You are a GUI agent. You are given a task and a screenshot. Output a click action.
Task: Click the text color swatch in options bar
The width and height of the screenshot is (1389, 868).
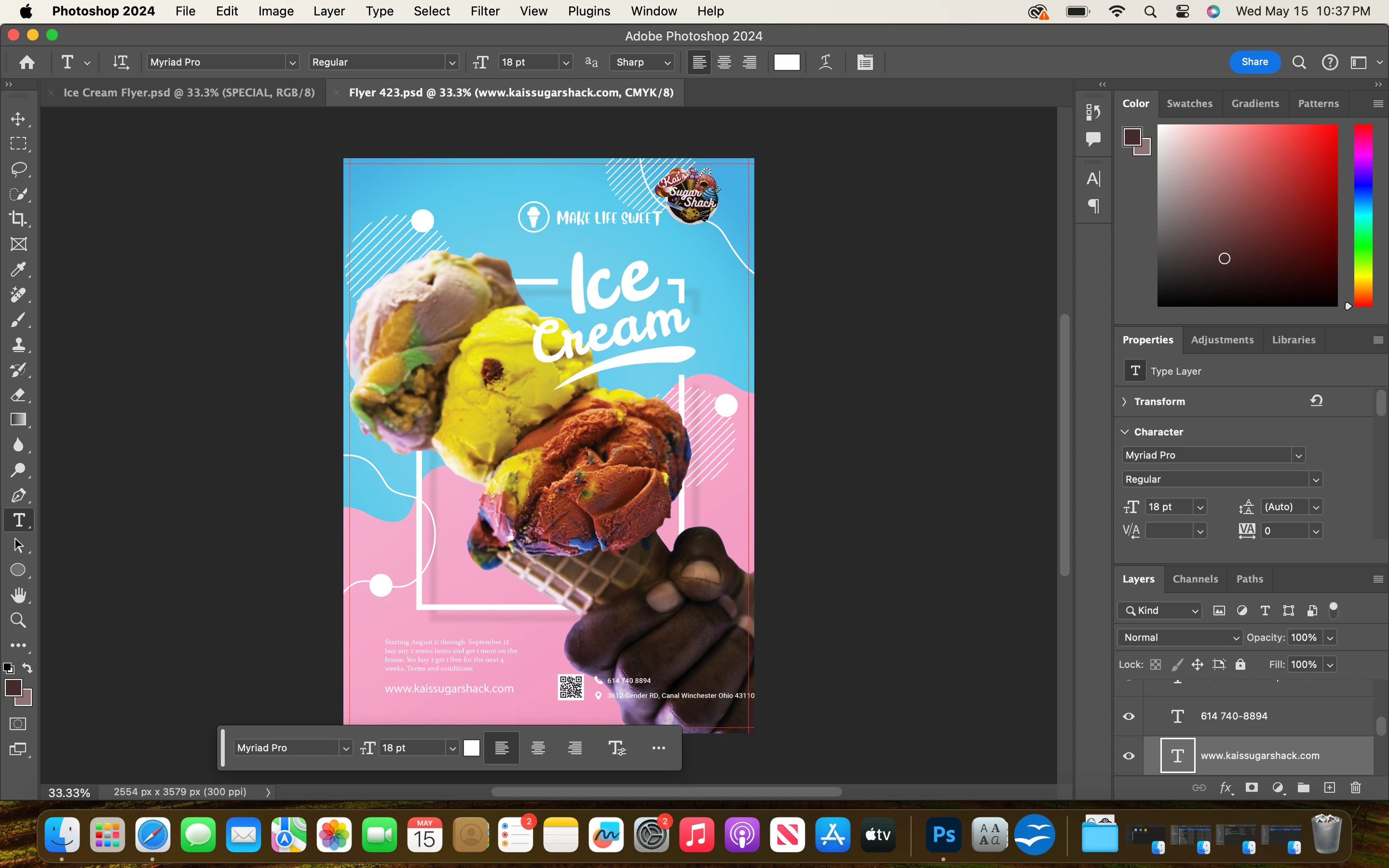click(786, 62)
